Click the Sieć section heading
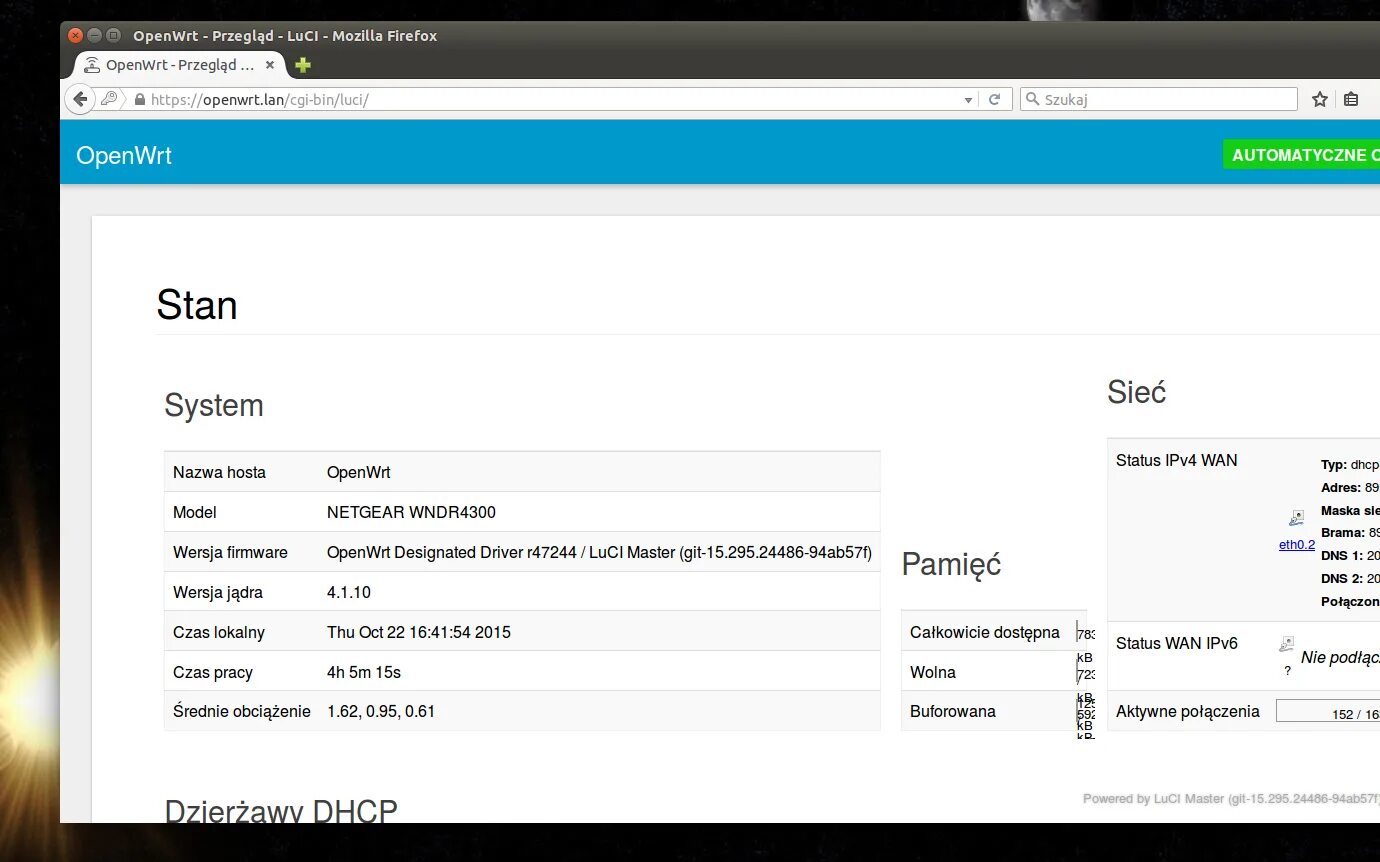The image size is (1380, 862). [1137, 392]
